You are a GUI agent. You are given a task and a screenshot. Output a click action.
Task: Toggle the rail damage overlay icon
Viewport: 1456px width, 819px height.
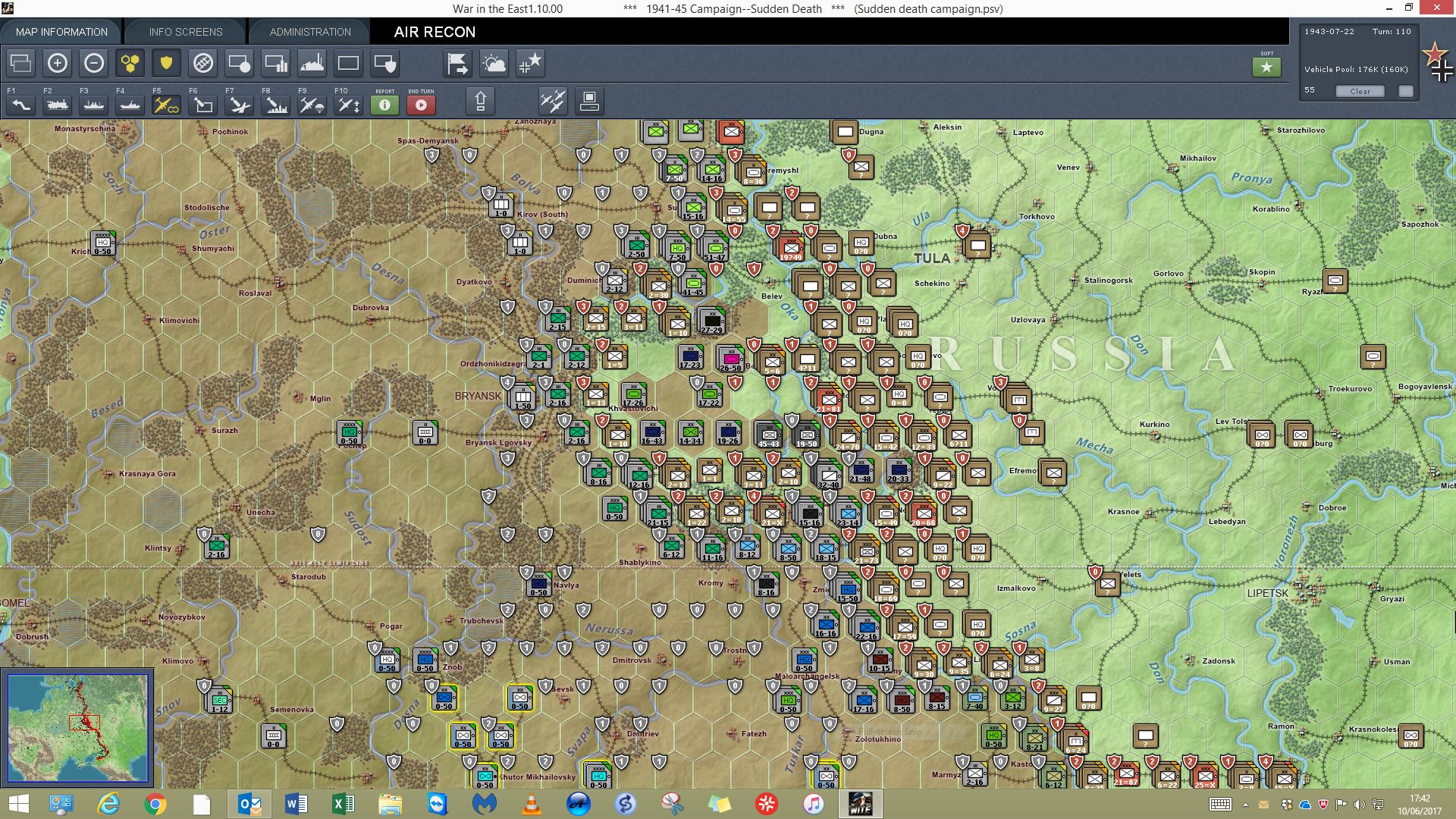(x=203, y=63)
